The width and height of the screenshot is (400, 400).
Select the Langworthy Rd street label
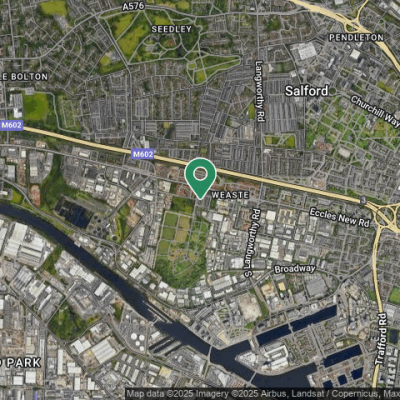259,91
